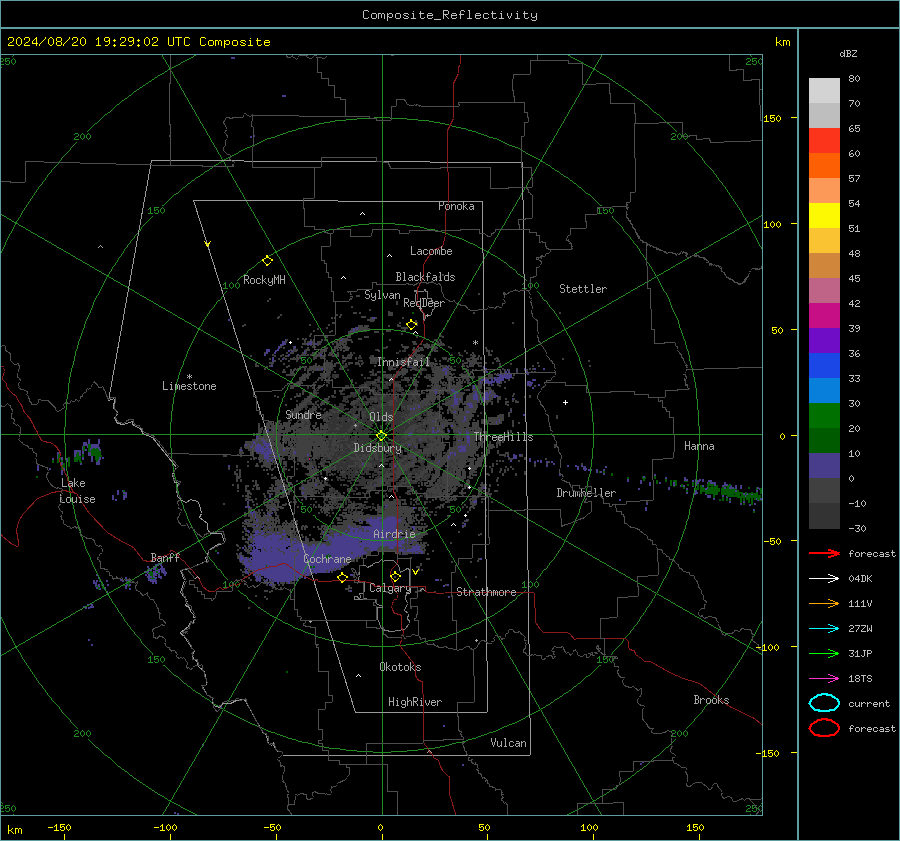The width and height of the screenshot is (900, 841).
Task: Click the Olds town label
Action: pos(381,417)
